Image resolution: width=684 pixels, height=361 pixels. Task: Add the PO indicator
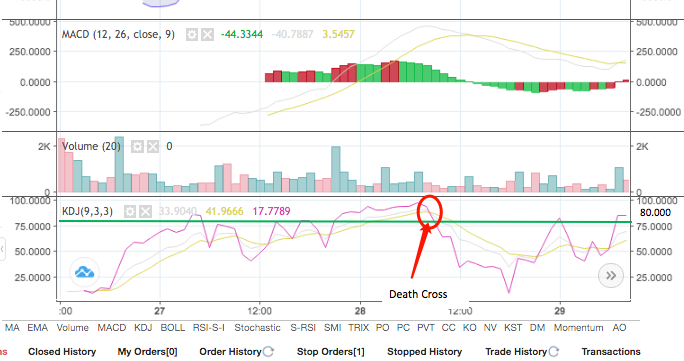tap(383, 328)
